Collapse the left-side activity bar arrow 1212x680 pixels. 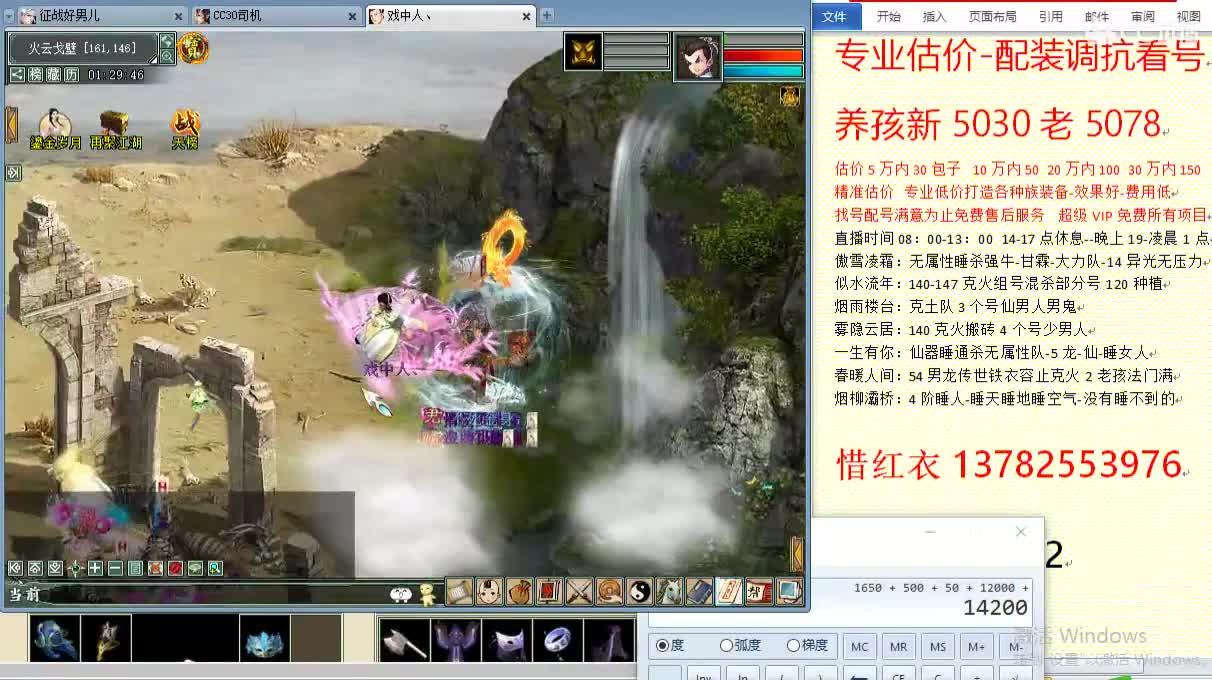click(11, 124)
